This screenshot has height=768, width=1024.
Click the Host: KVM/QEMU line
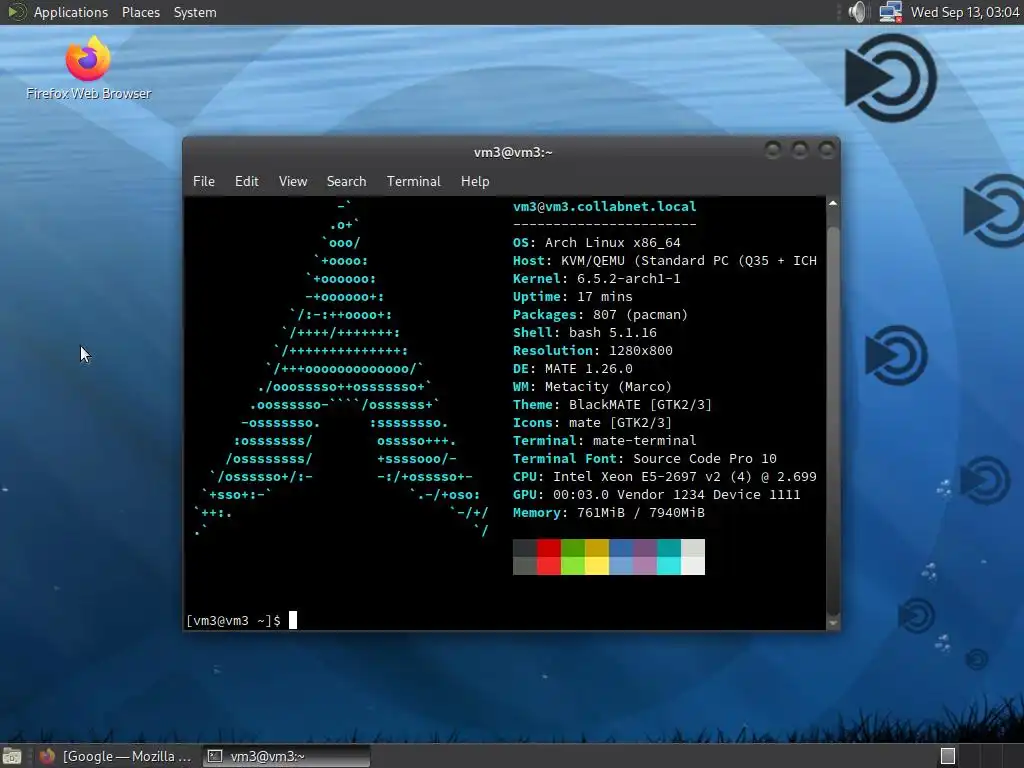[665, 261]
